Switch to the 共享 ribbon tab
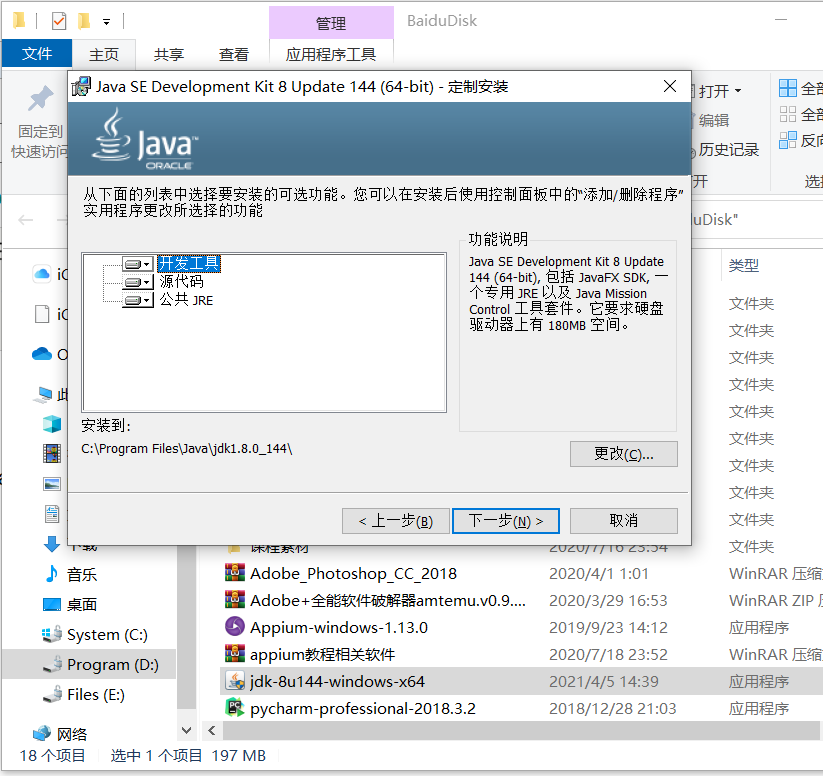This screenshot has height=776, width=823. 169,54
